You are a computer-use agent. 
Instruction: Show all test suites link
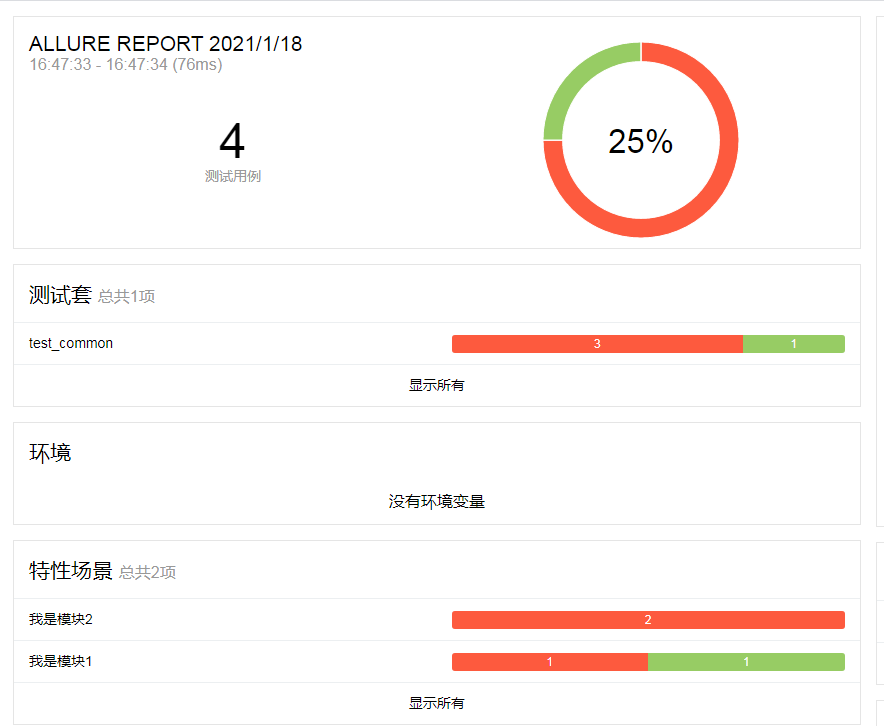click(436, 386)
